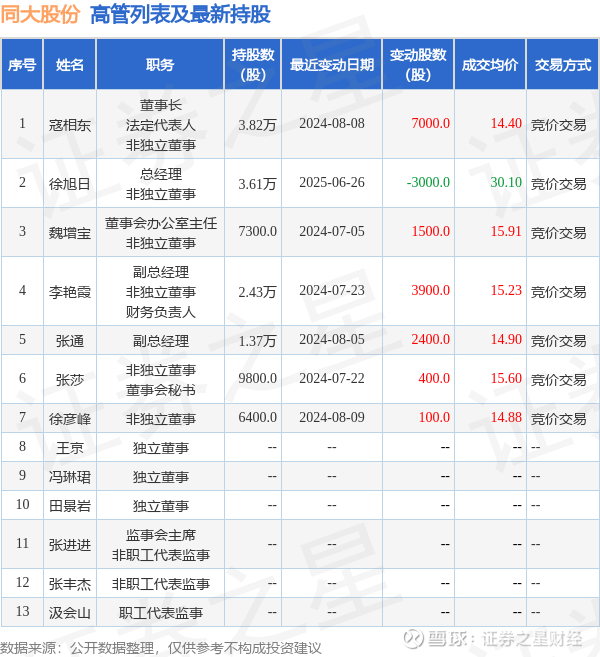The image size is (600, 657).
Task: Click the date 2024-07-05
Action: click(331, 231)
